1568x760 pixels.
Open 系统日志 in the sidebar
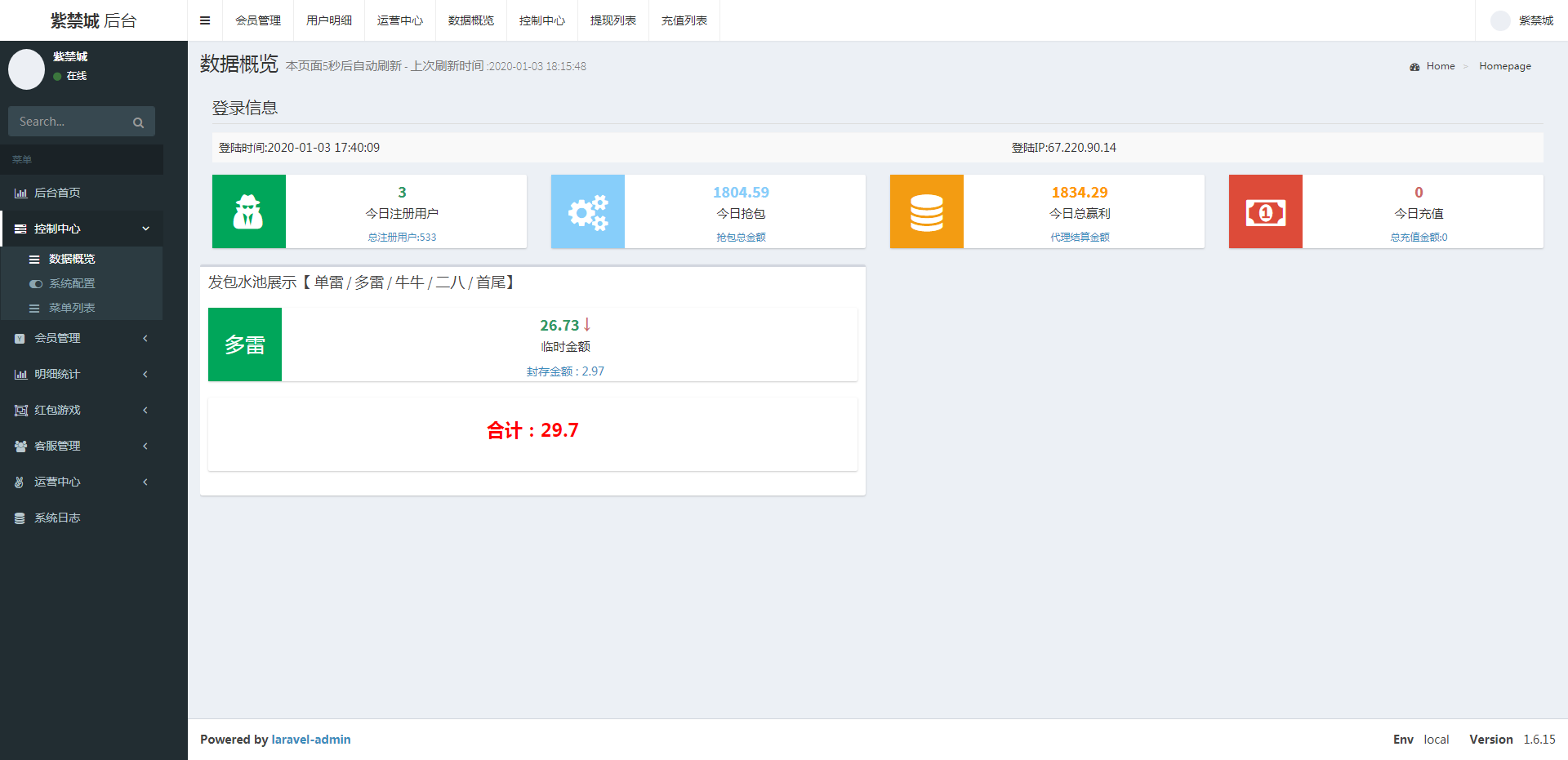click(57, 518)
